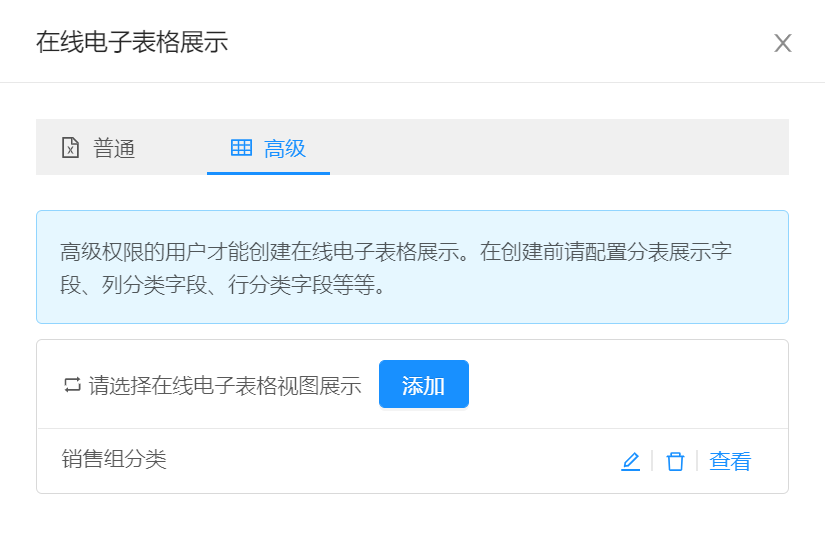The image size is (825, 536).
Task: Select the 高级 tab
Action: [268, 148]
